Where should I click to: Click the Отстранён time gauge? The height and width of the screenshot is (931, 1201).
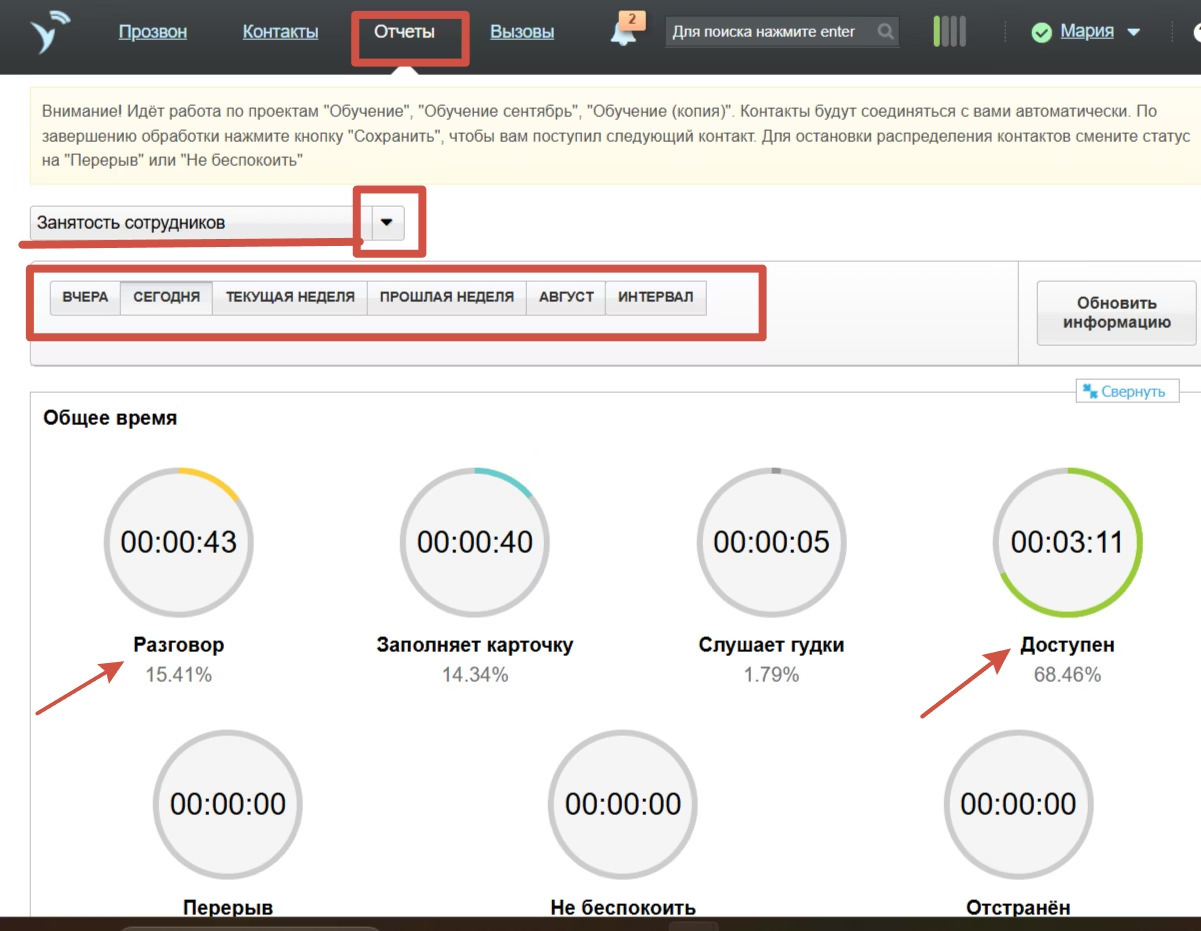pos(1018,803)
